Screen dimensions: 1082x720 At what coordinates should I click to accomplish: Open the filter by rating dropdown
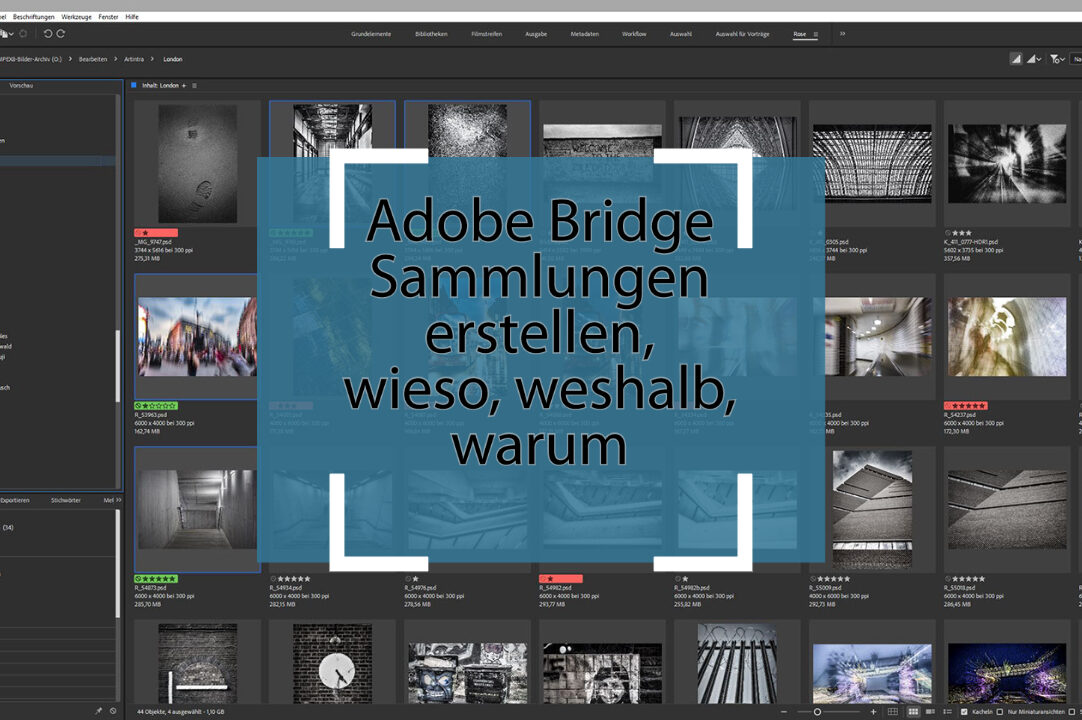[1057, 59]
